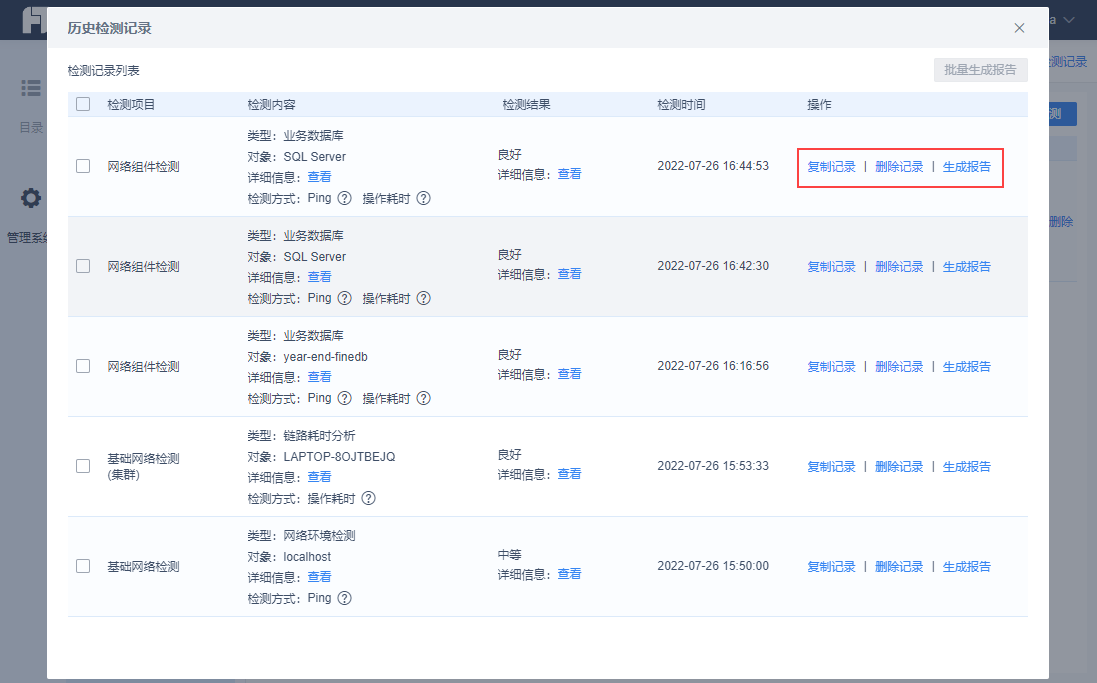Viewport: 1097px width, 683px height.
Task: Click the 中等 result text
Action: pos(509,554)
